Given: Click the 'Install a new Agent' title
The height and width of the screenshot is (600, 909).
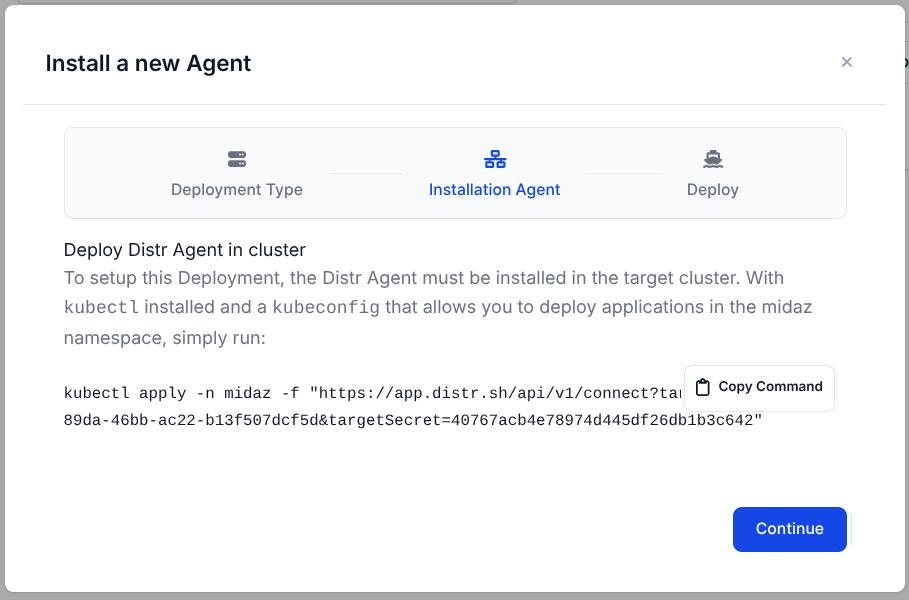Looking at the screenshot, I should coord(148,64).
